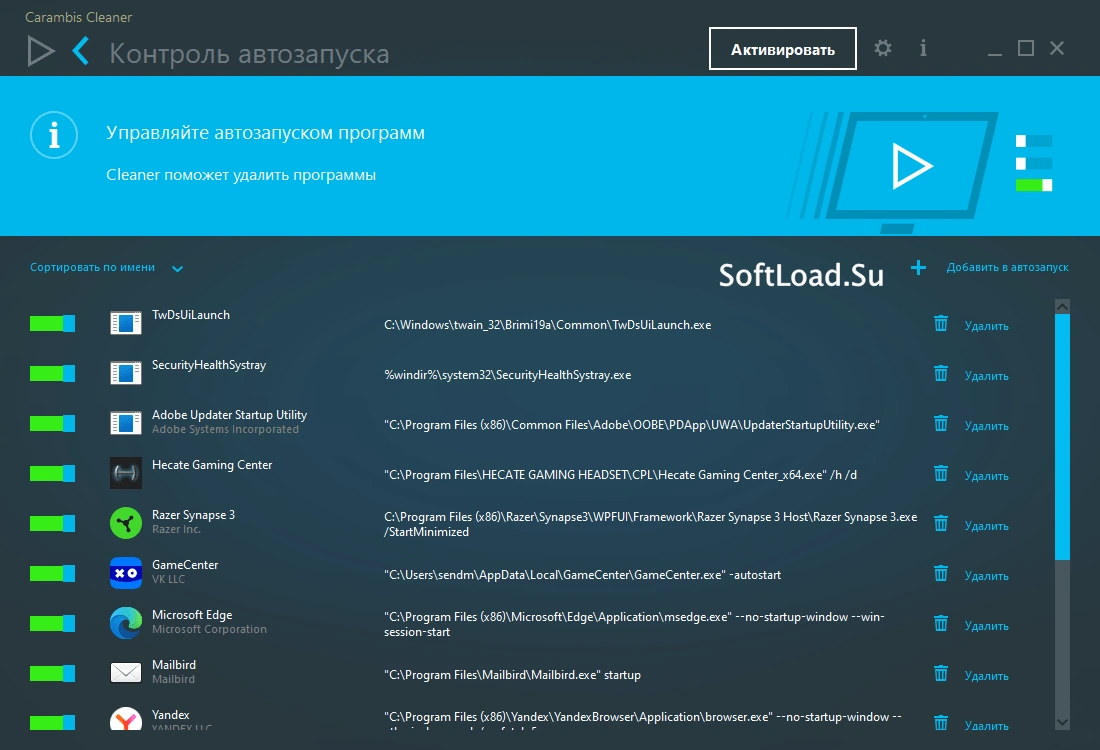The width and height of the screenshot is (1100, 750).
Task: Click the Mailbird envelope icon
Action: point(126,673)
